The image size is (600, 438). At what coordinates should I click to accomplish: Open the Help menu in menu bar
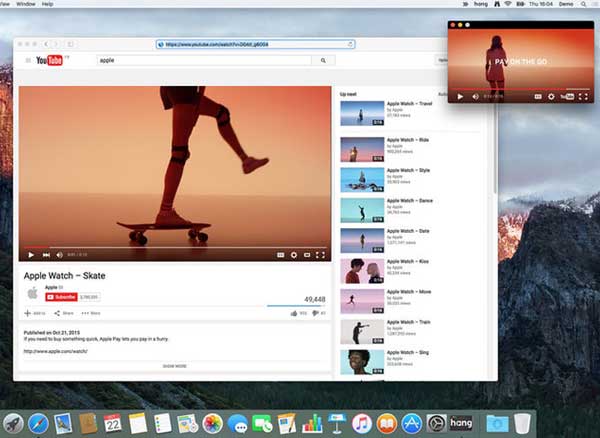point(47,4)
